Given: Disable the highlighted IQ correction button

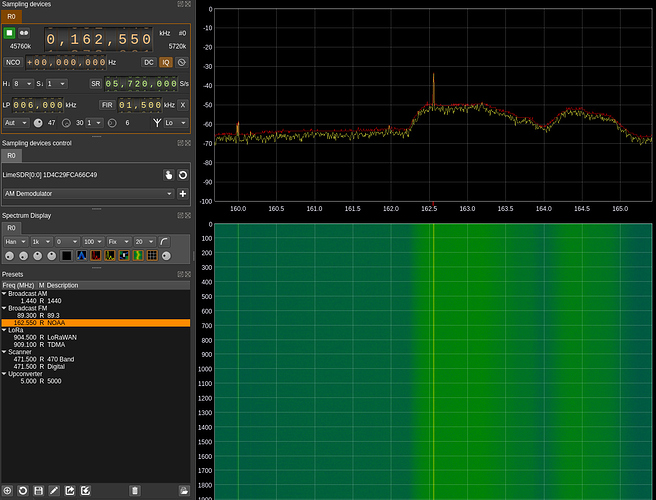Looking at the screenshot, I should tap(166, 62).
